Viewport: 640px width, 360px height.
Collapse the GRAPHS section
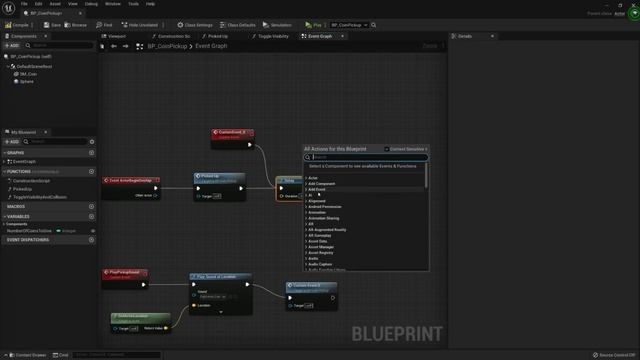[4, 153]
